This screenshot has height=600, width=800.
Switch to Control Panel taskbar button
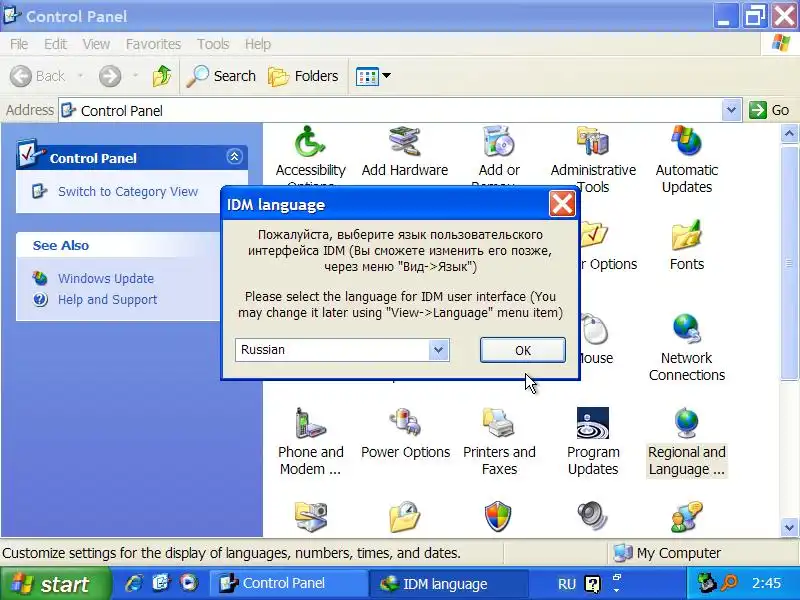click(287, 583)
